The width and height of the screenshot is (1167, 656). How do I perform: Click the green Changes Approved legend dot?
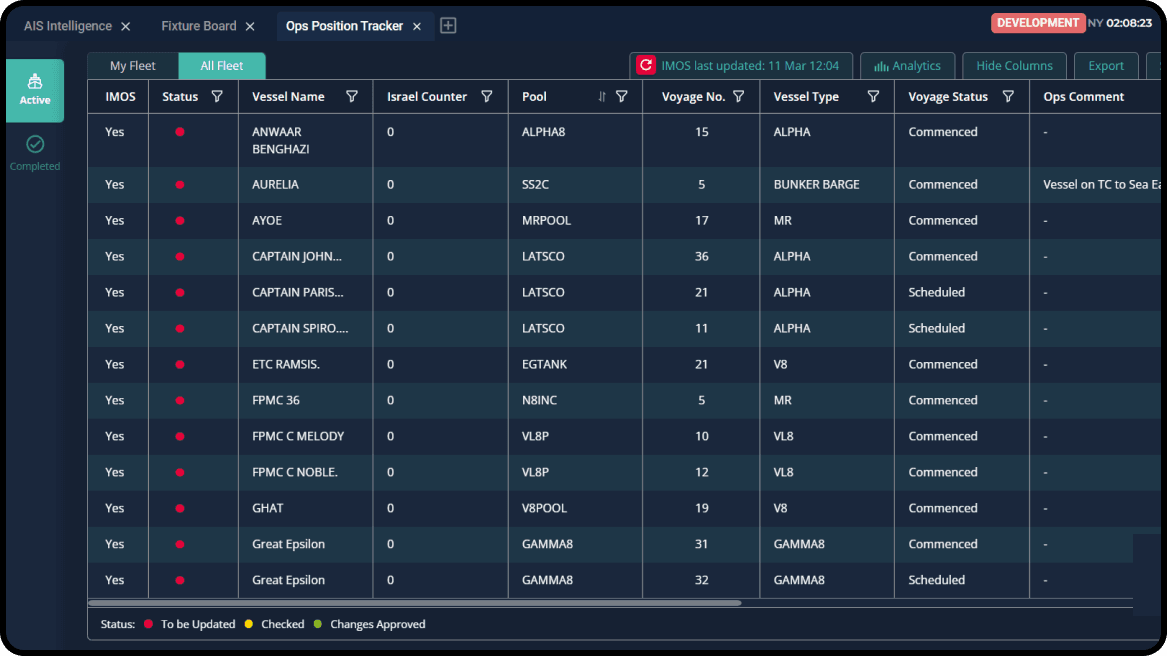[318, 624]
